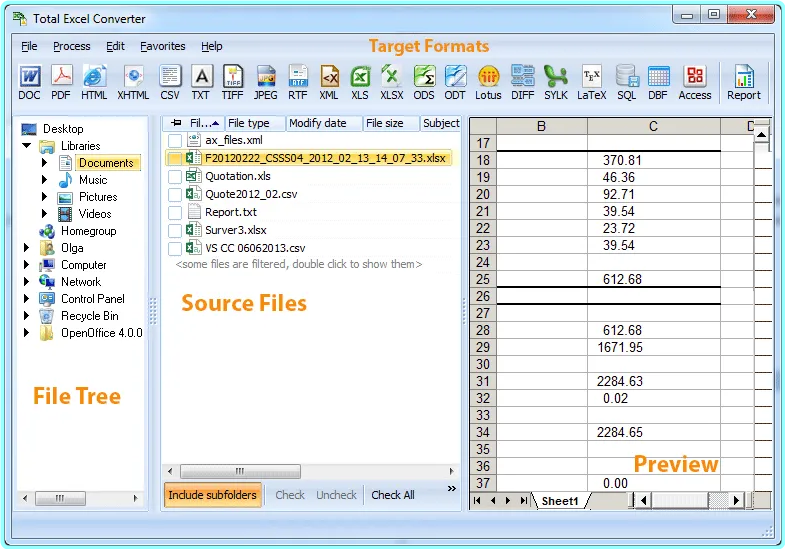Viewport: 785px width, 549px height.
Task: Expand the Computer tree node
Action: click(x=27, y=265)
